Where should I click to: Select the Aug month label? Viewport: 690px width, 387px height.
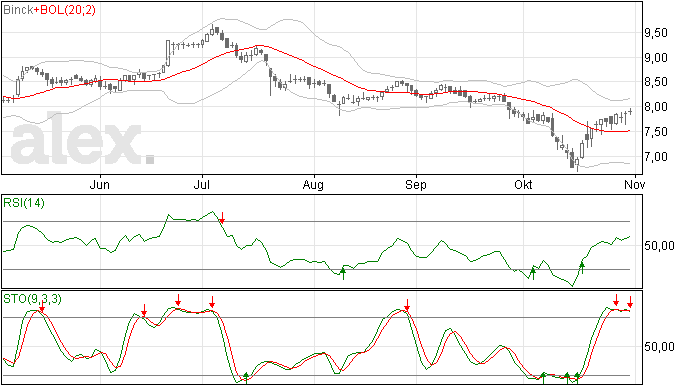click(x=313, y=184)
